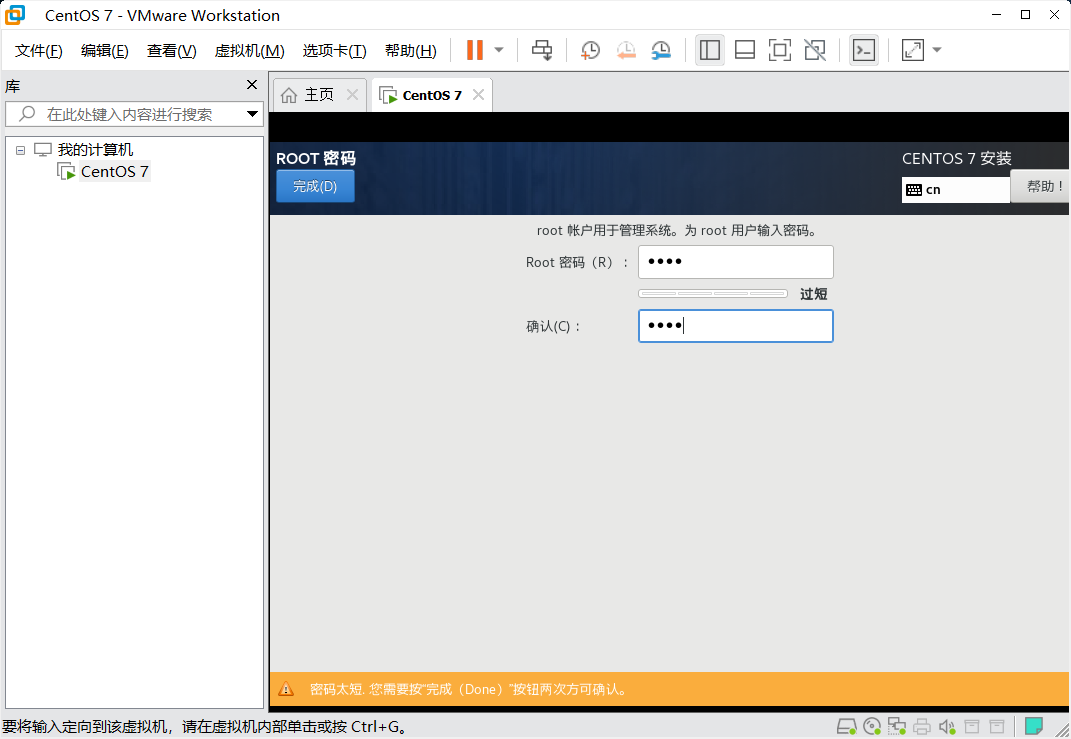
Task: Click the 密码太短 warning message
Action: click(469, 689)
